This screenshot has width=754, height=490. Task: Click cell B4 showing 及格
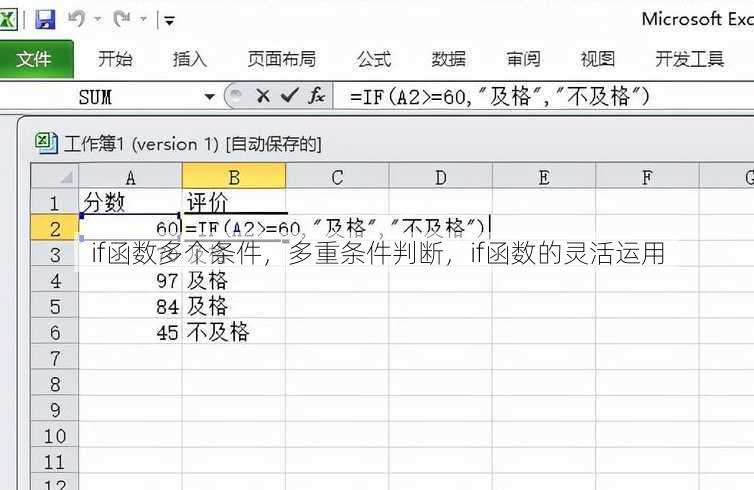(x=234, y=280)
